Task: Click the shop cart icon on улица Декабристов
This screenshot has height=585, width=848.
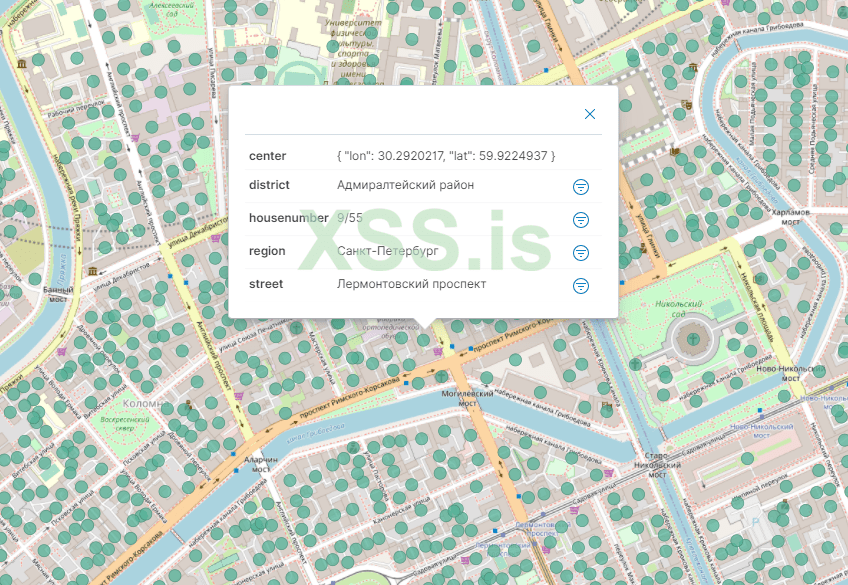Action: pyautogui.click(x=215, y=237)
